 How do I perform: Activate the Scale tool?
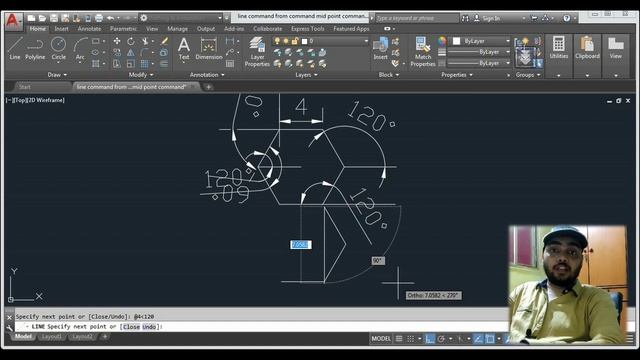131,64
